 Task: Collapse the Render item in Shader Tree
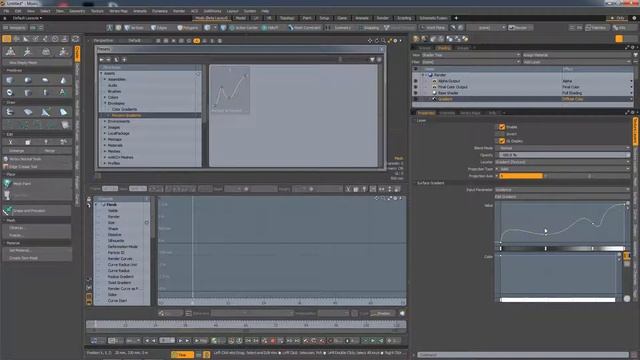423,75
